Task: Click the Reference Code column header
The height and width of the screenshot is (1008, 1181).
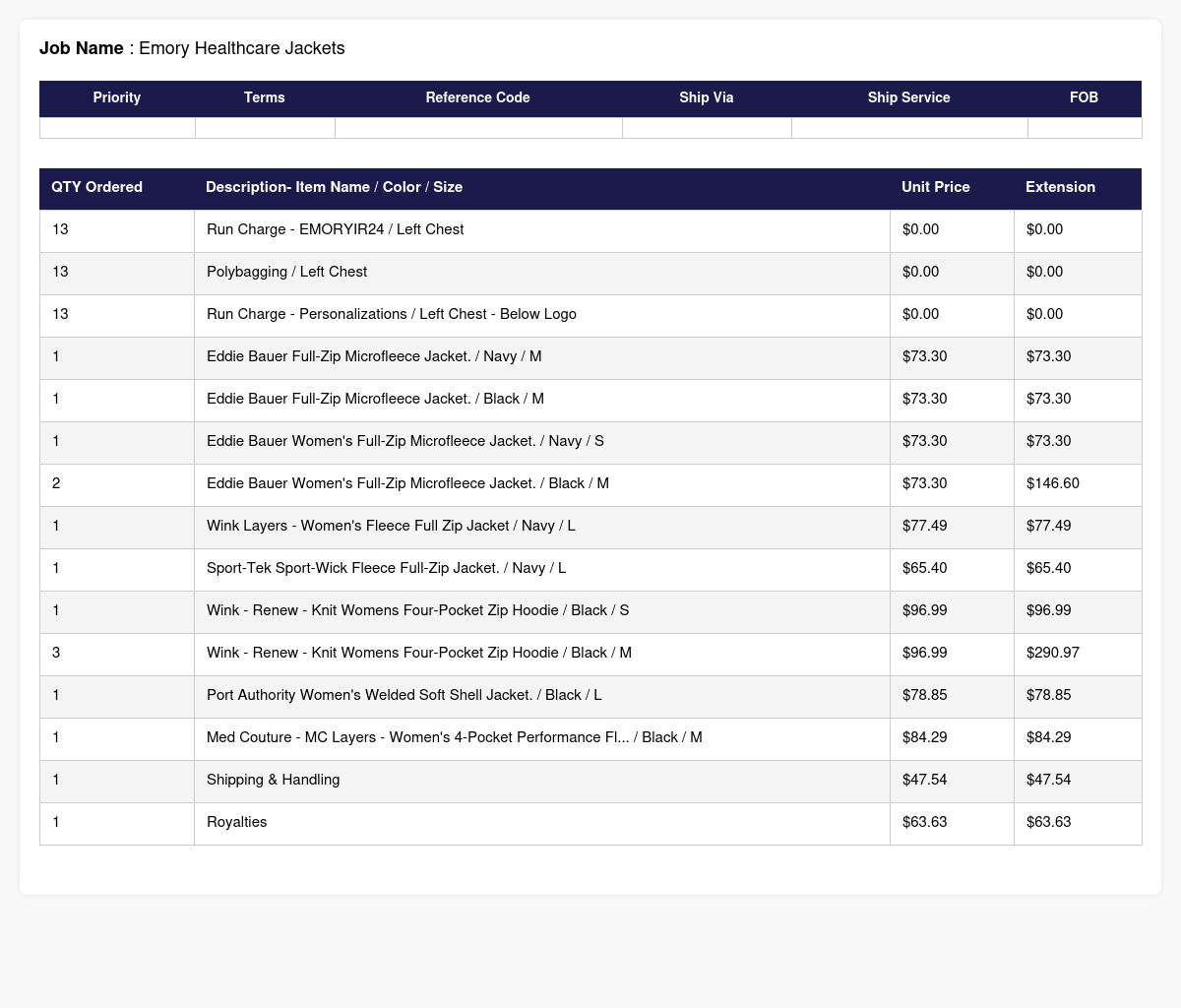Action: [478, 97]
